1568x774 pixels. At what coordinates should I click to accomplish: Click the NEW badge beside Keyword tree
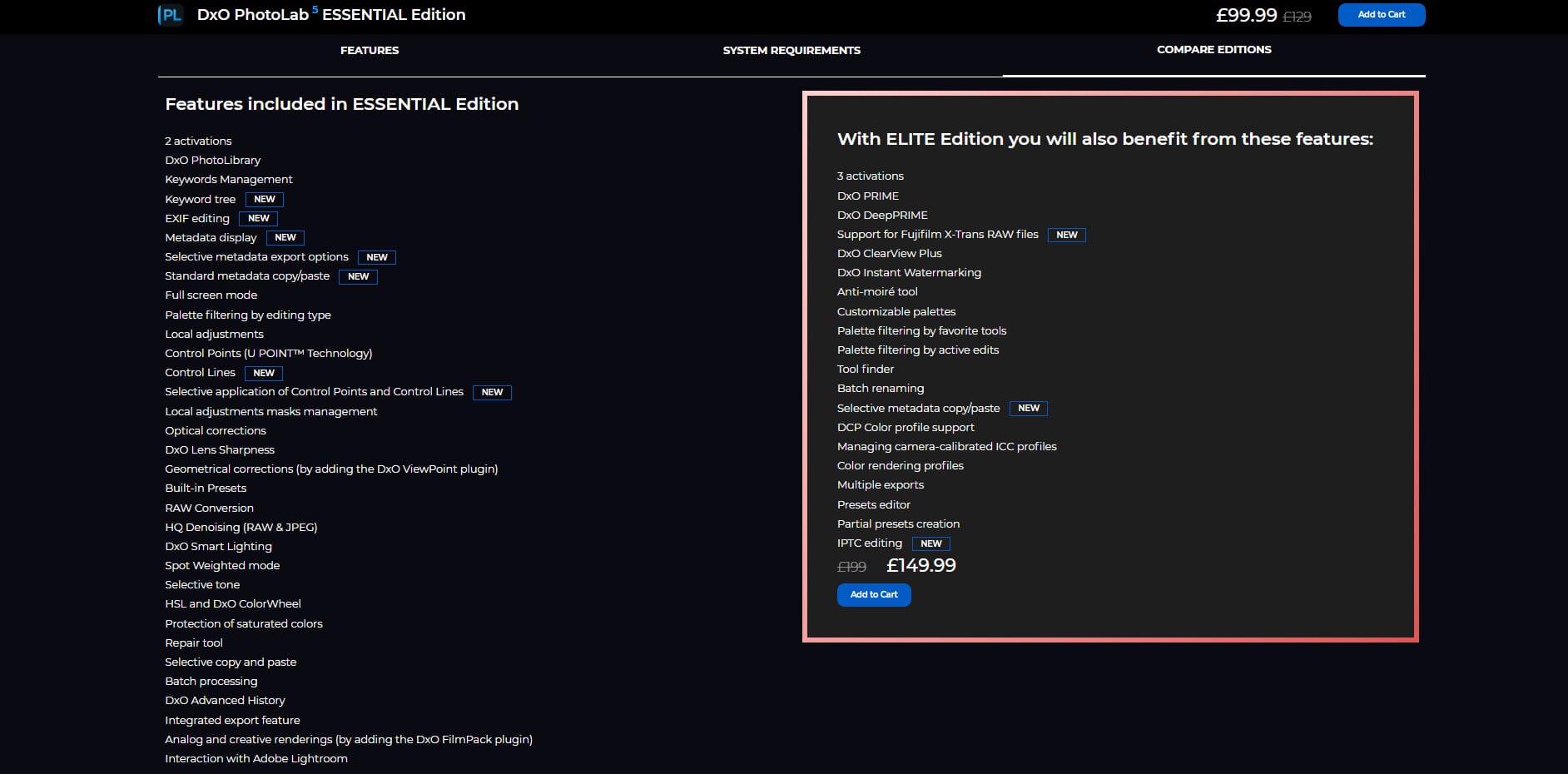click(x=265, y=200)
